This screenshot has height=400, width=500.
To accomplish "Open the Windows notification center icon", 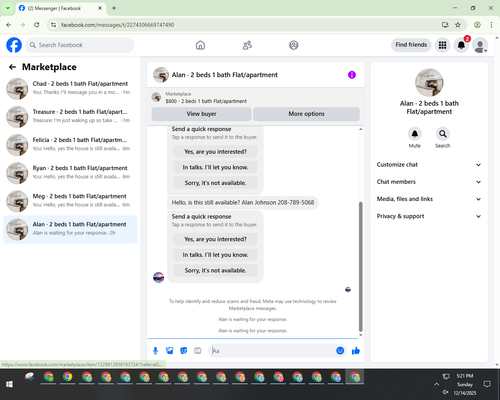I will (487, 384).
